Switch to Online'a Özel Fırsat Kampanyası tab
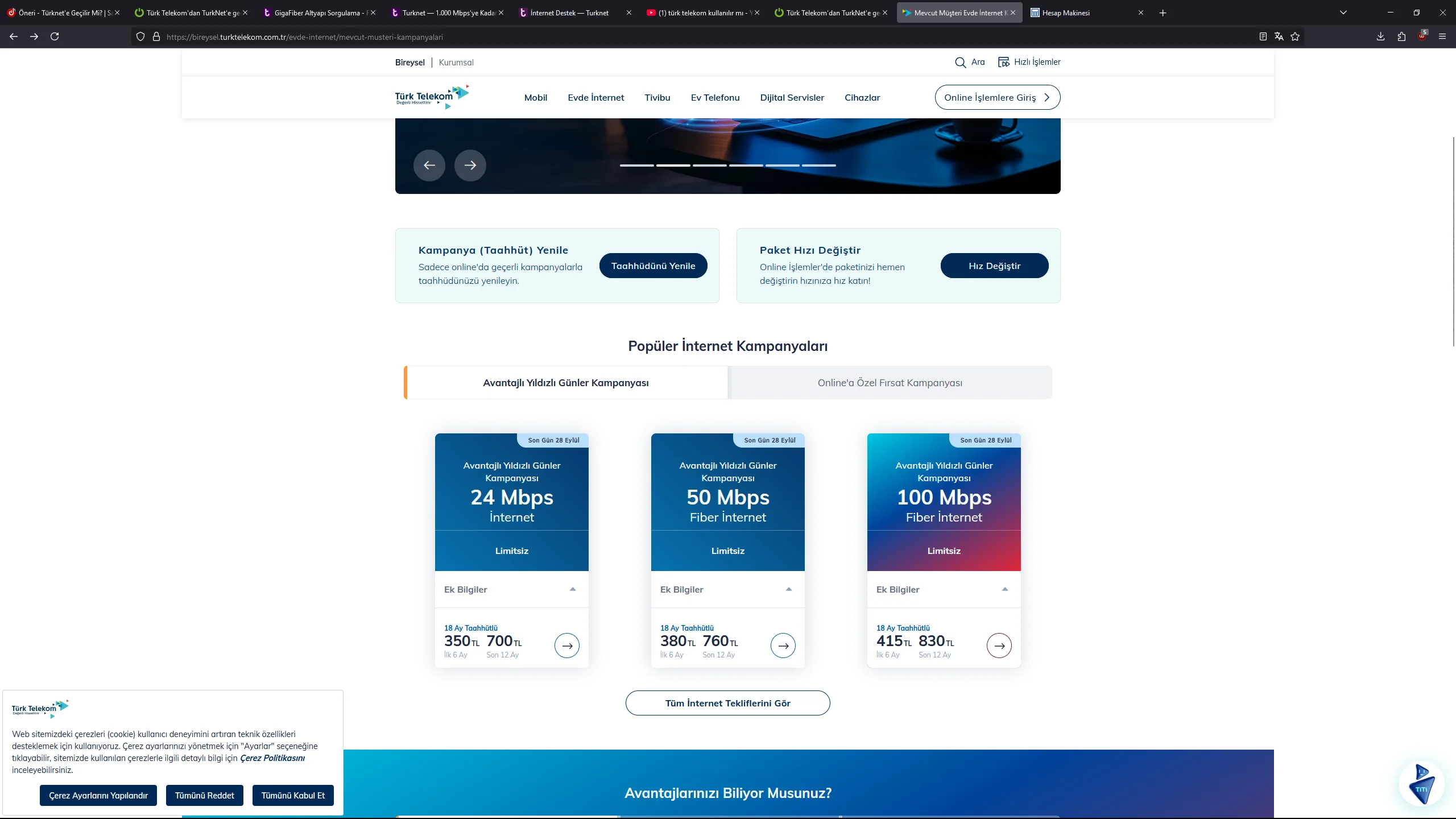1456x819 pixels. [x=890, y=383]
